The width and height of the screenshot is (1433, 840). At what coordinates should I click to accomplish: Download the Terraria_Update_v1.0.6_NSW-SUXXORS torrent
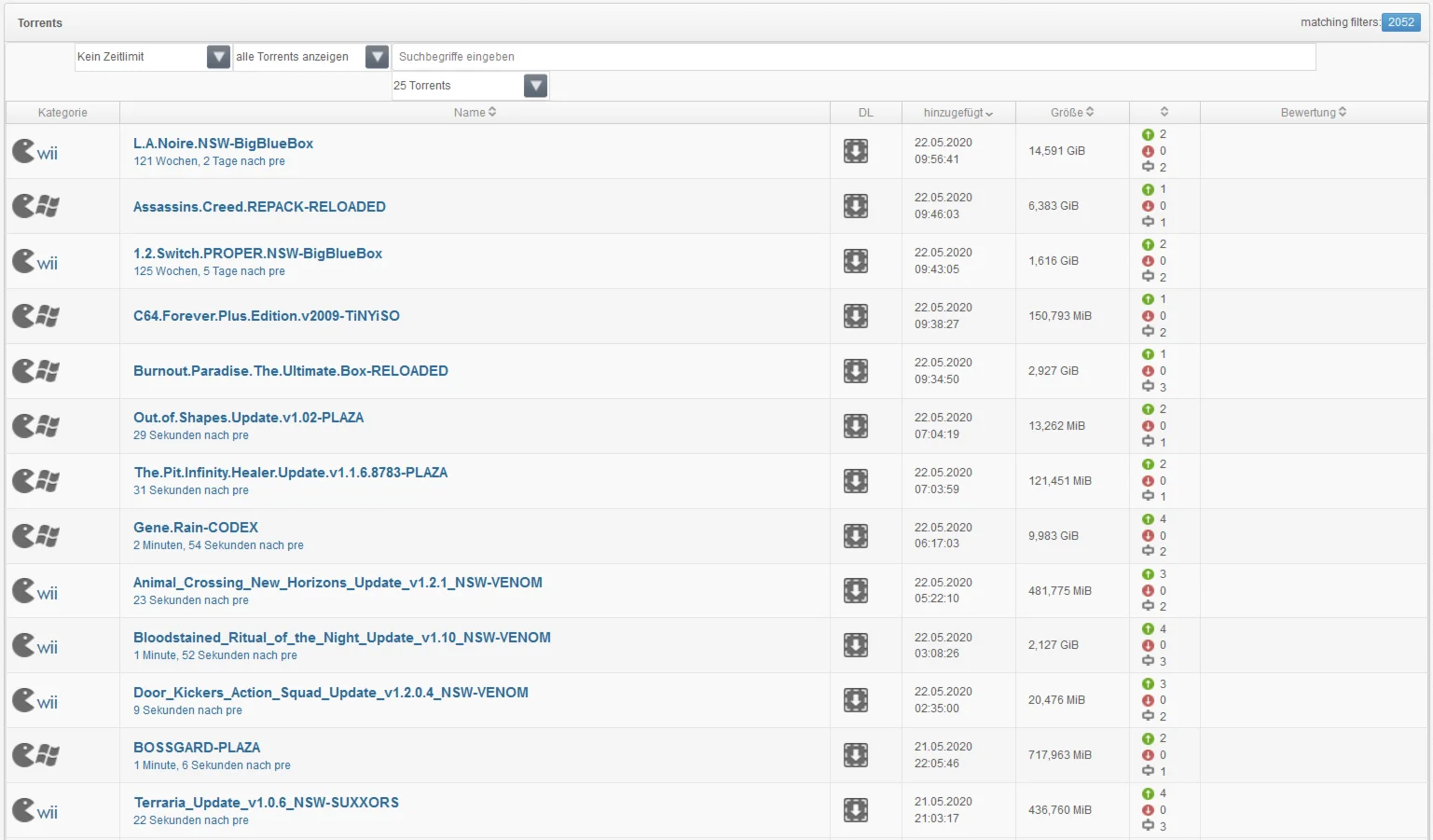coord(855,810)
